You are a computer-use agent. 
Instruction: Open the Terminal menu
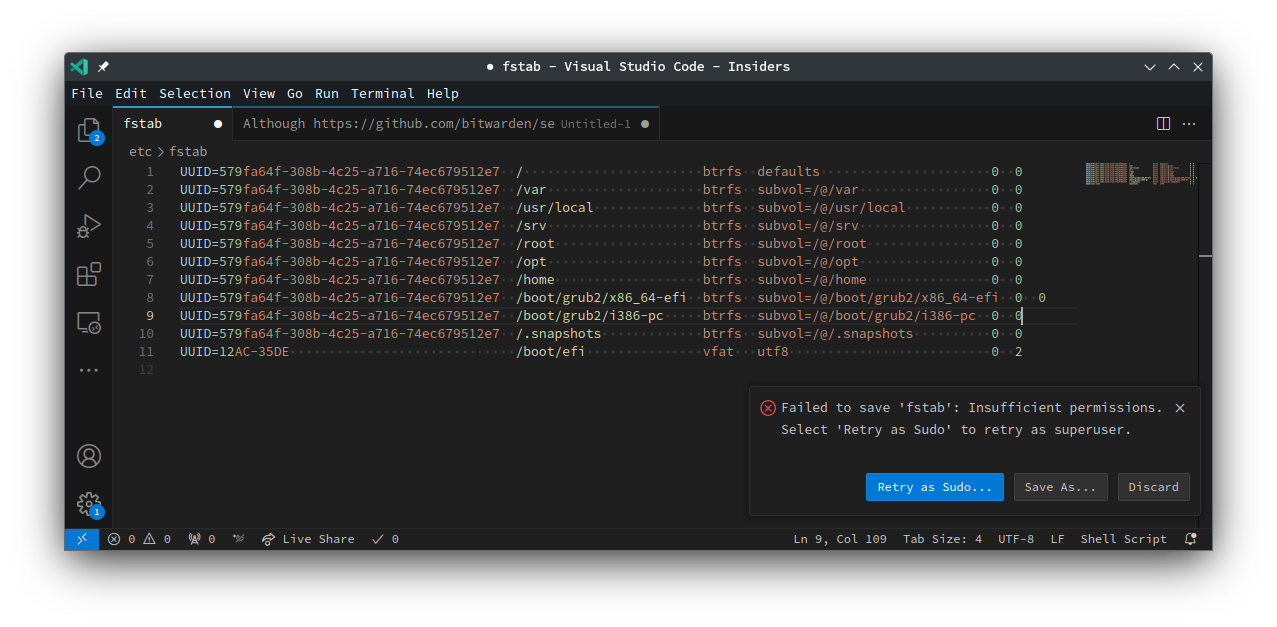[383, 93]
